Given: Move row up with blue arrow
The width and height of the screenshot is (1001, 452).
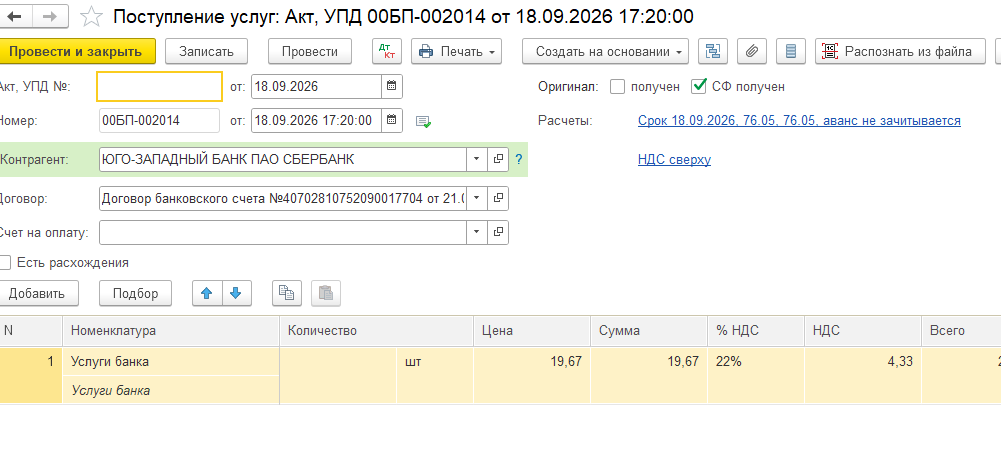Looking at the screenshot, I should click(207, 293).
